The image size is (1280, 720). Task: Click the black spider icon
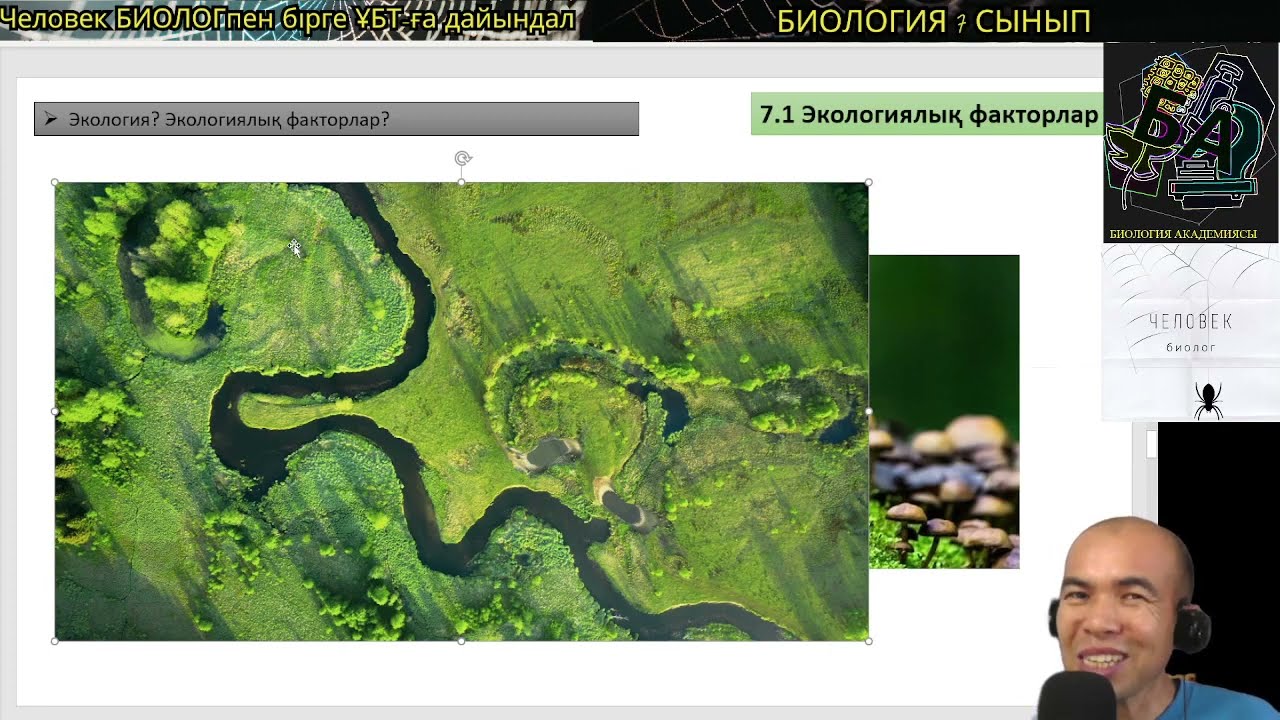click(1208, 399)
